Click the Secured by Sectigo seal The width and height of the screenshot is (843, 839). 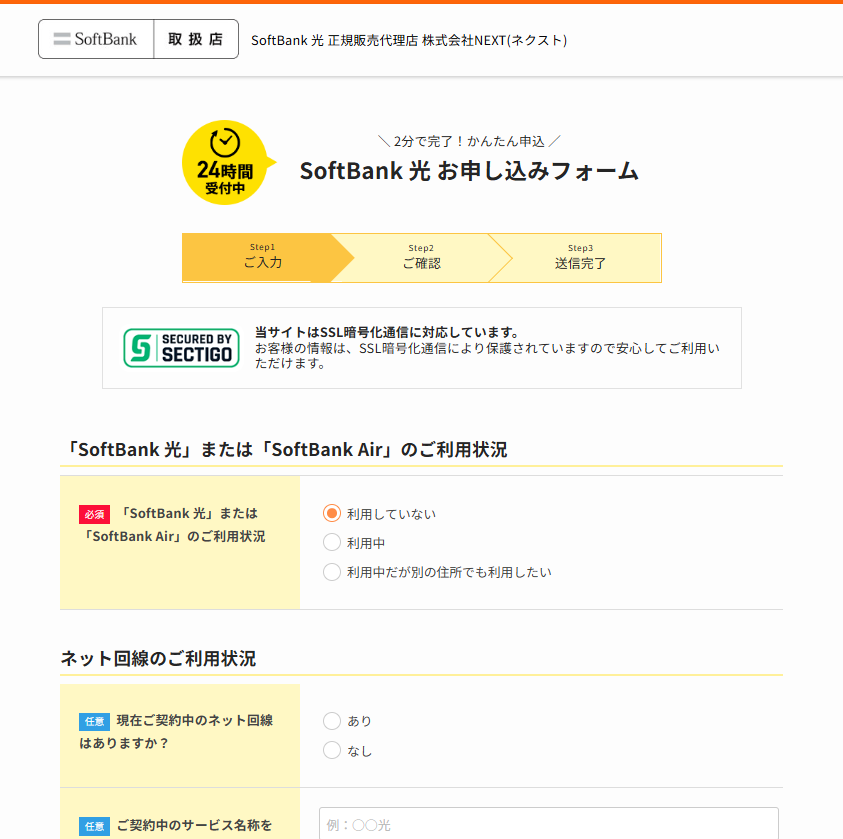[181, 347]
